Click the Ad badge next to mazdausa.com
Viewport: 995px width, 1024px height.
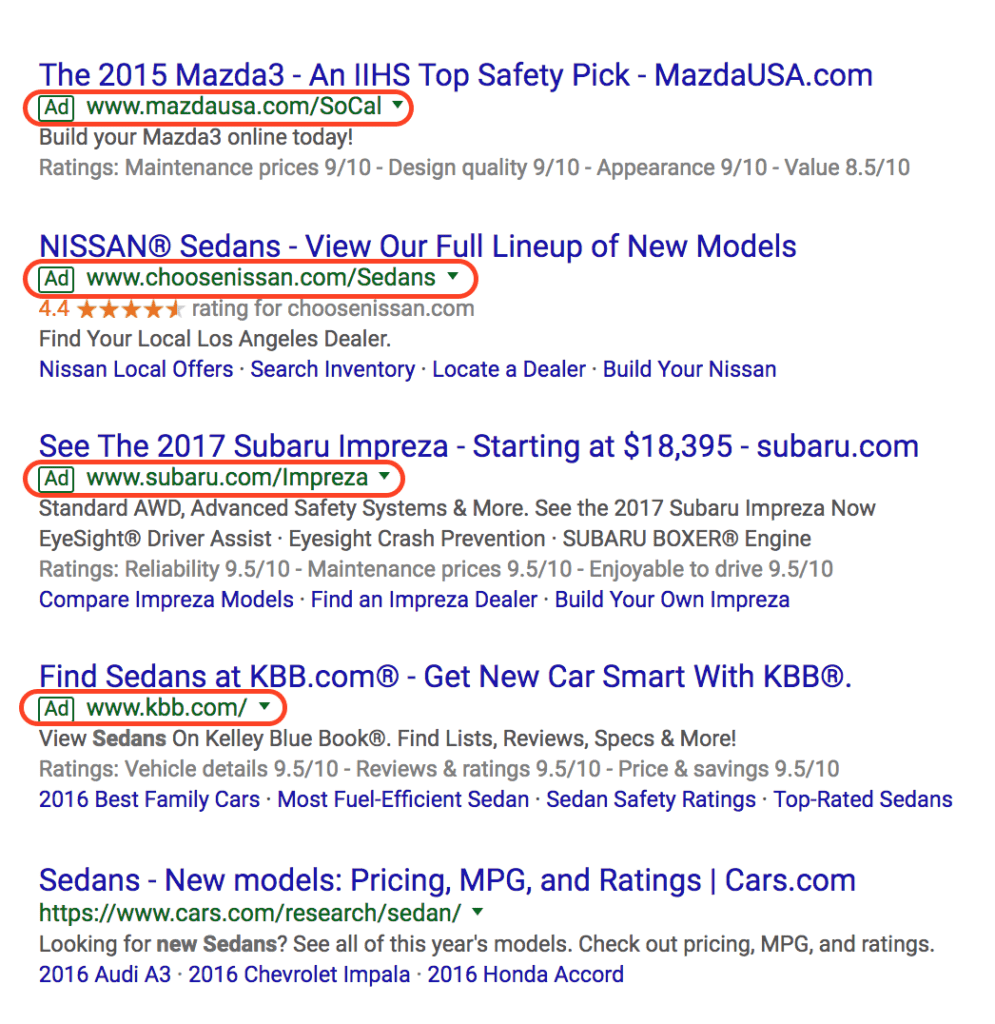pyautogui.click(x=57, y=107)
